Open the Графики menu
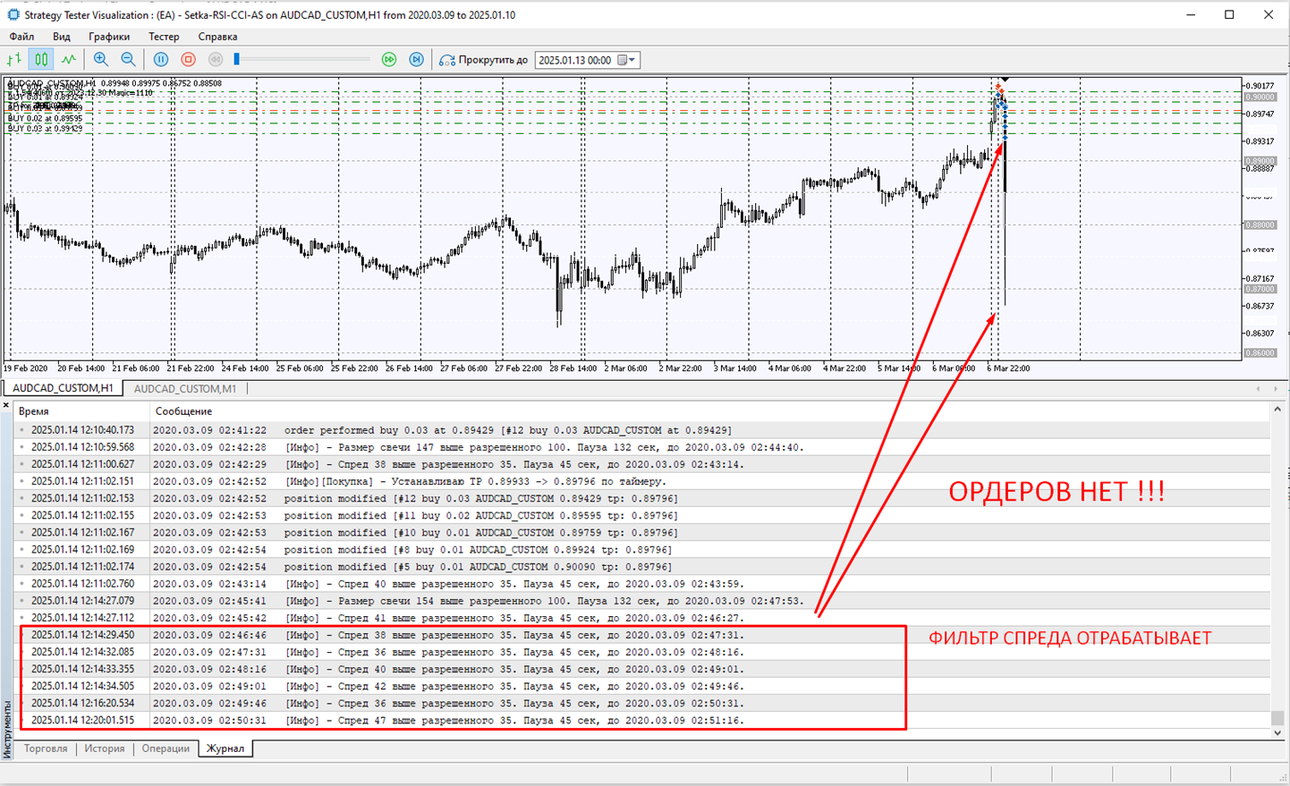 (109, 36)
